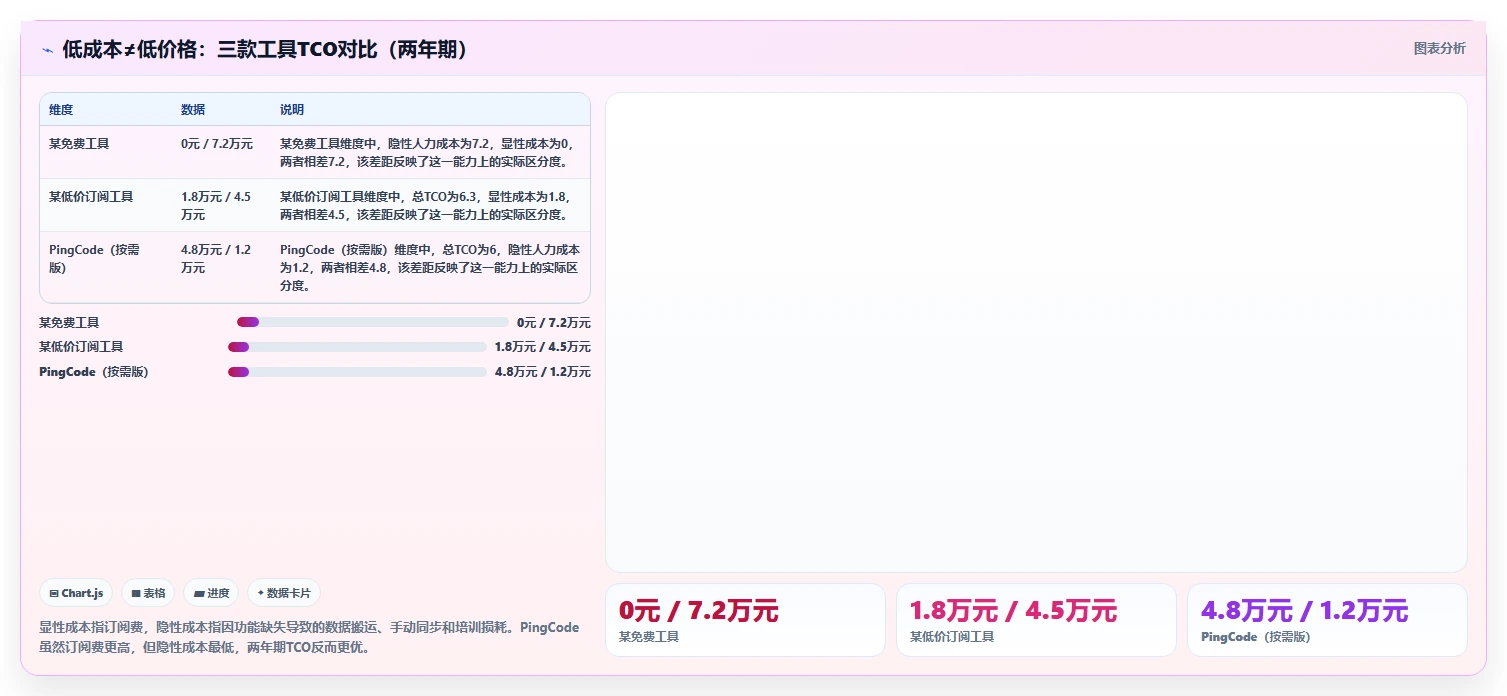
Task: Select the 表格 chip
Action: point(148,593)
